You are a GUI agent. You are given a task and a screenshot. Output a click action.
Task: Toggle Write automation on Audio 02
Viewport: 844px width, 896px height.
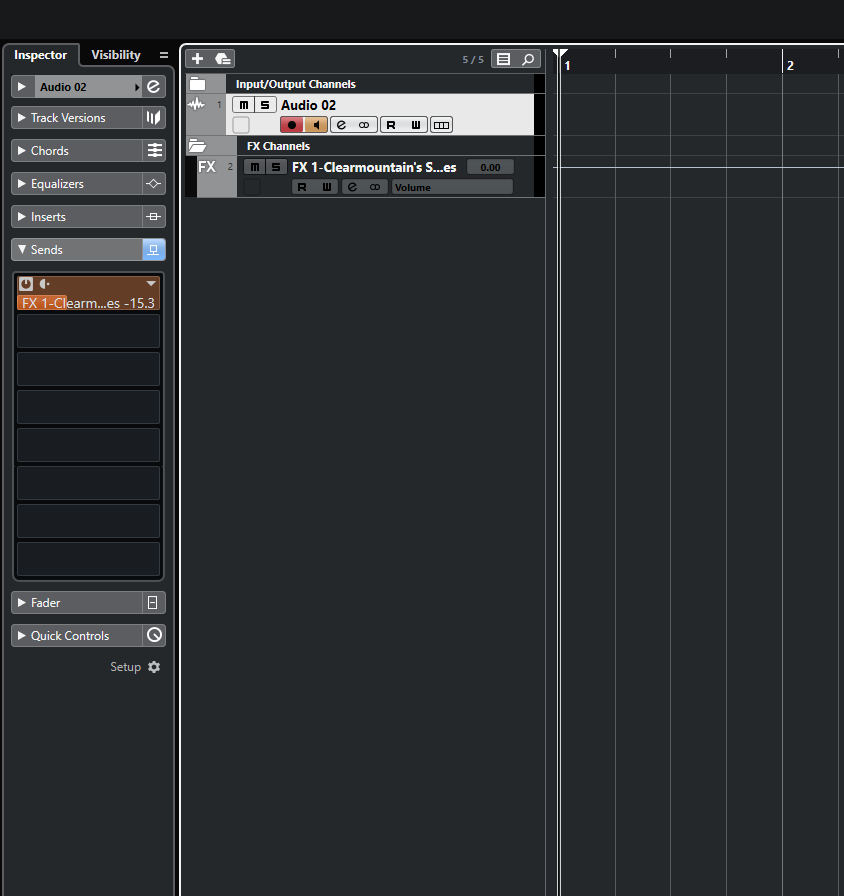[415, 125]
